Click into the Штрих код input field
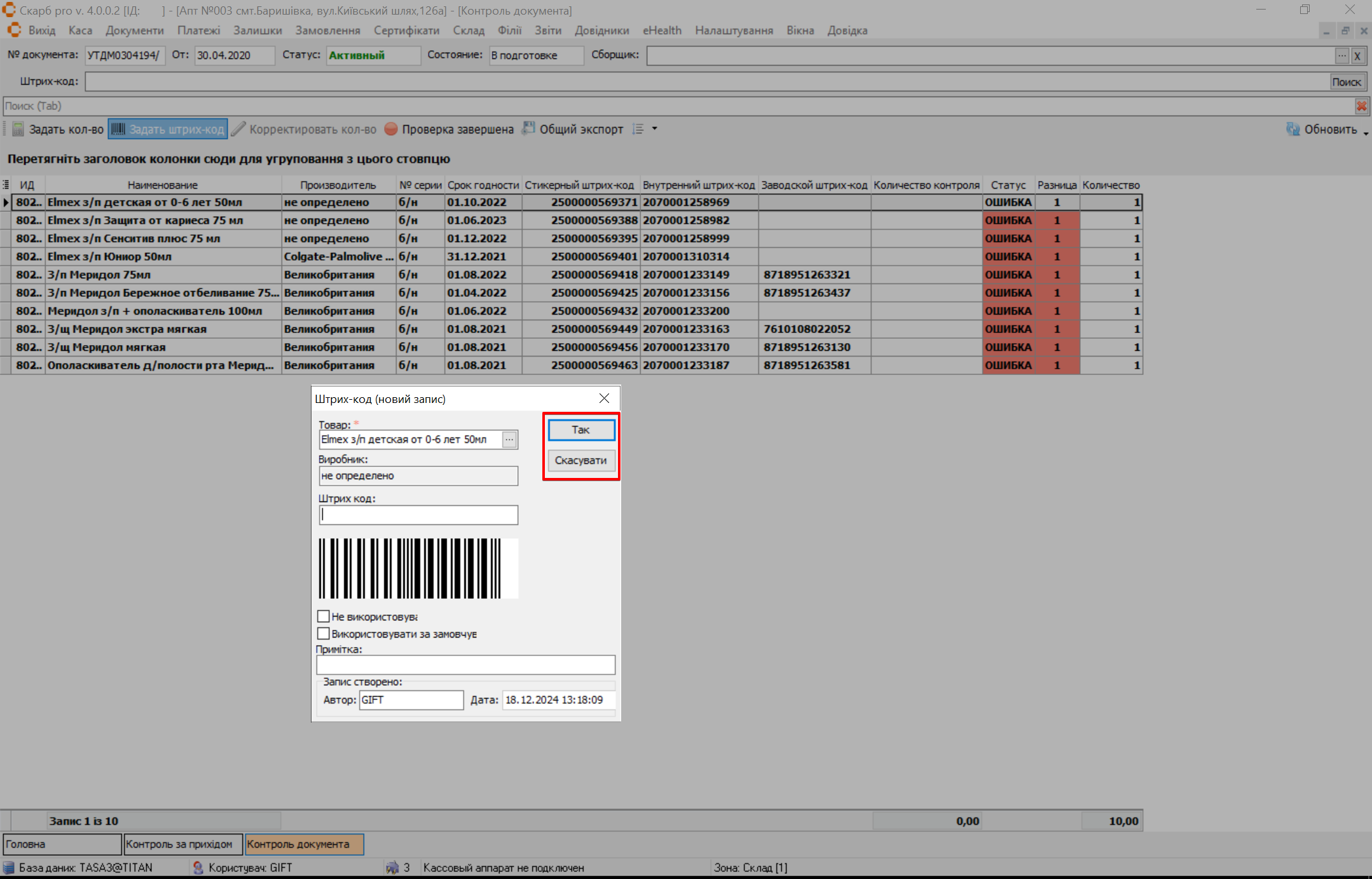The image size is (1372, 879). click(x=418, y=515)
